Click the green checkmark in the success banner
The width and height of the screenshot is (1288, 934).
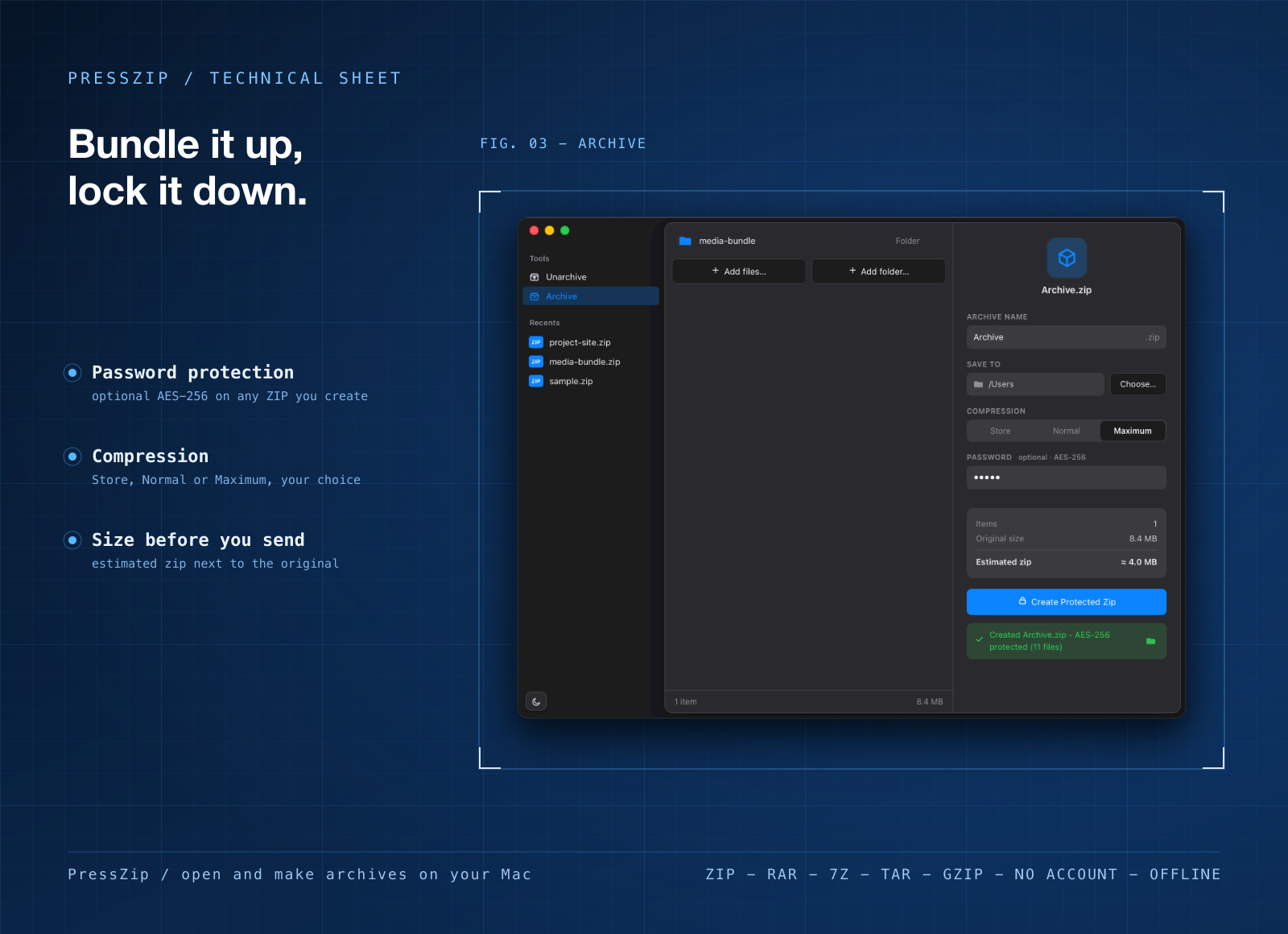click(980, 640)
